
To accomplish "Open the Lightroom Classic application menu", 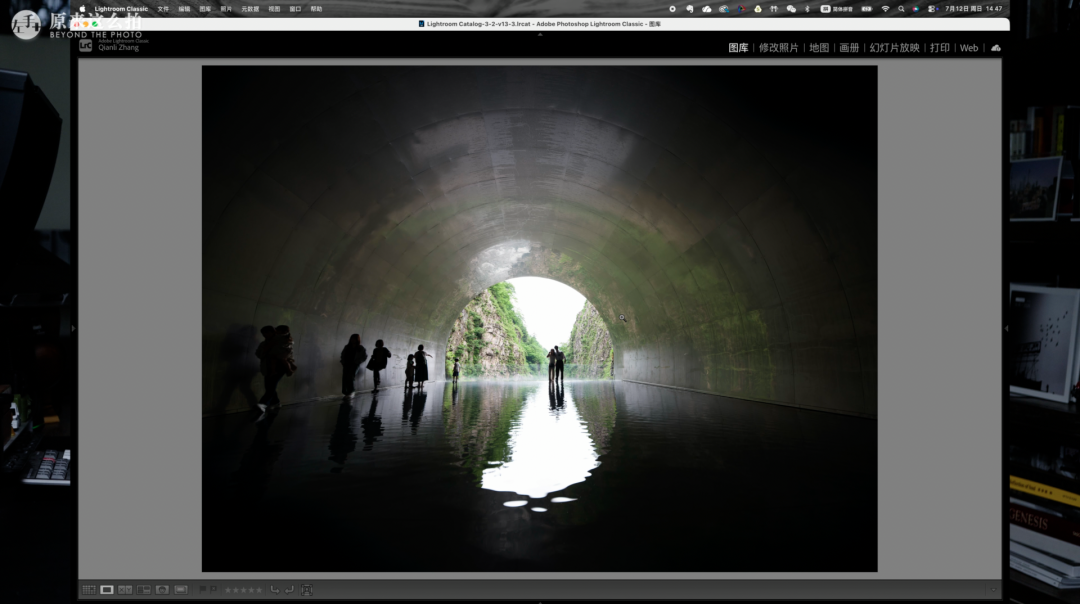I will 121,9.
